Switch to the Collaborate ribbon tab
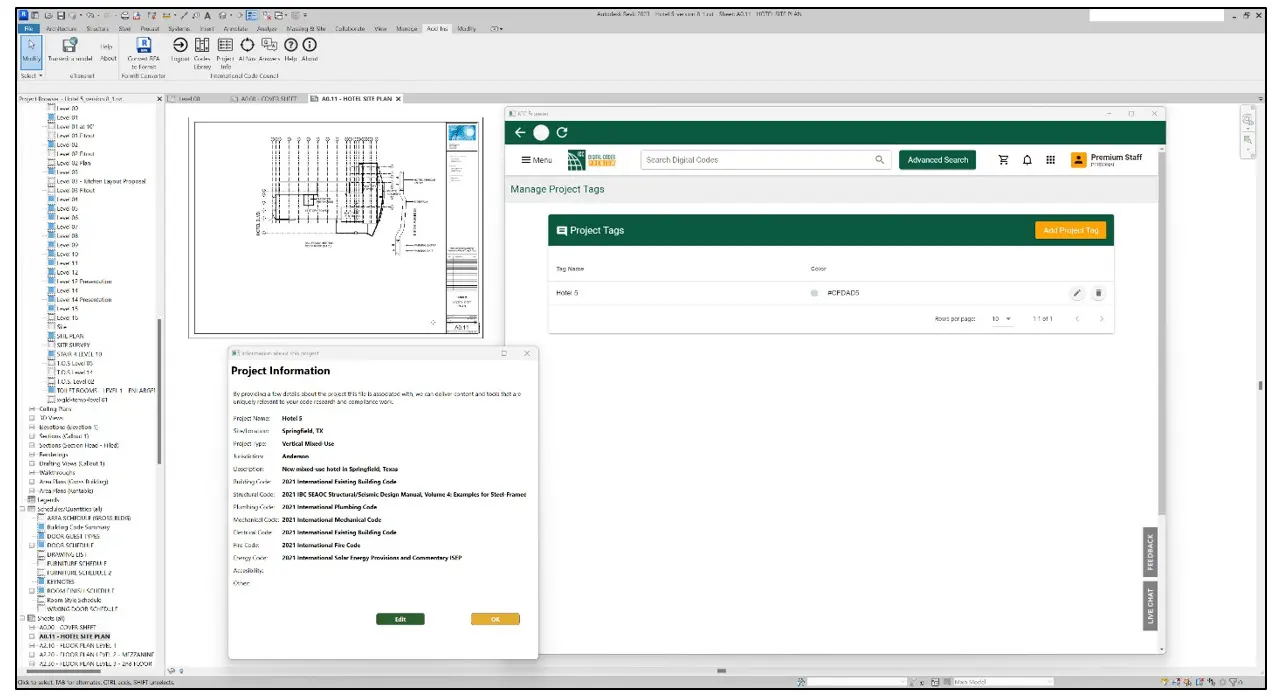Image resolution: width=1273 pixels, height=696 pixels. [x=350, y=29]
